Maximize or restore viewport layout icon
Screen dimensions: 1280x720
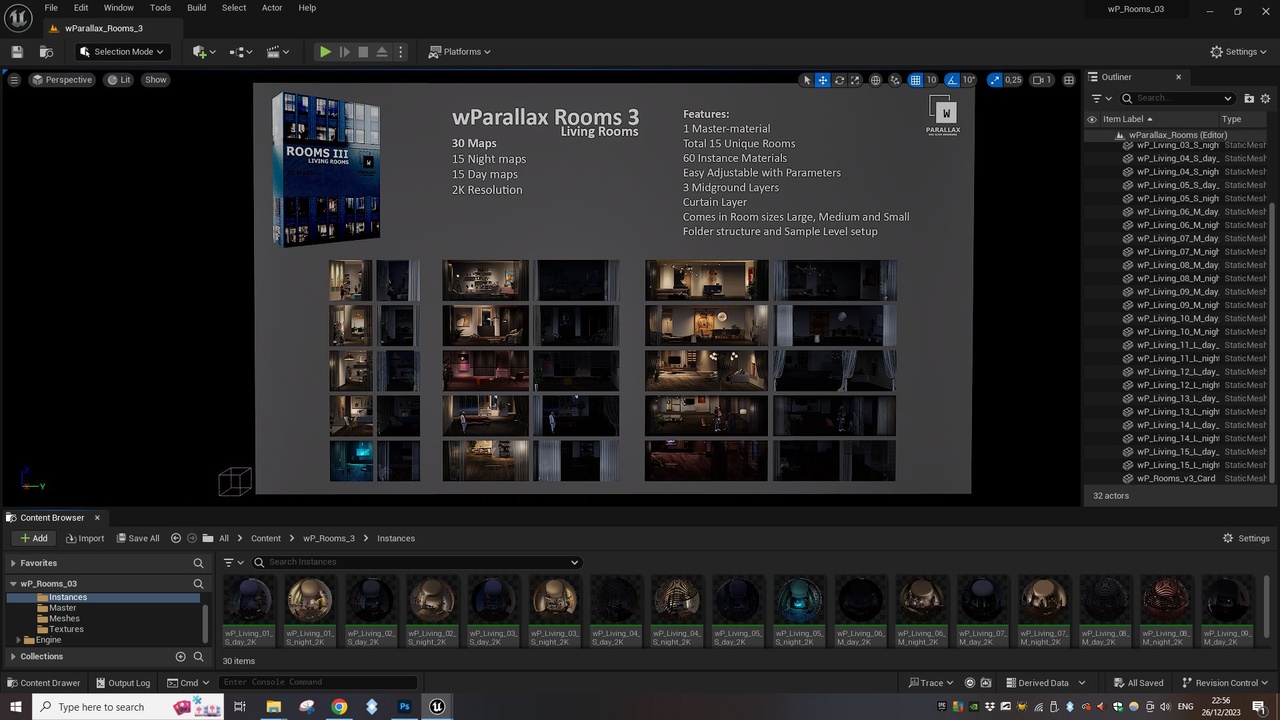tap(1069, 80)
